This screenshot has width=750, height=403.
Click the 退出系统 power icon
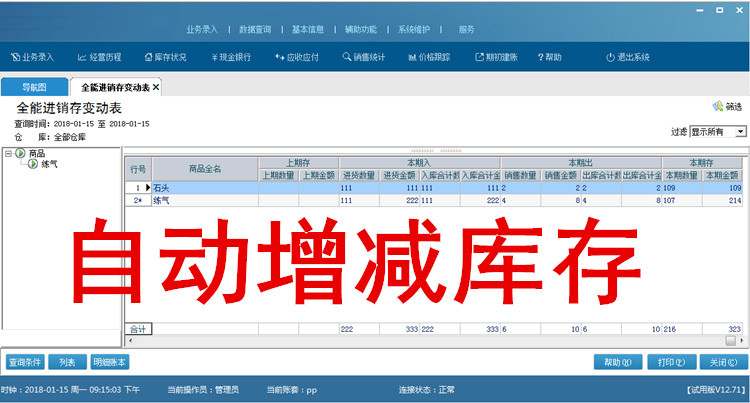pos(610,57)
